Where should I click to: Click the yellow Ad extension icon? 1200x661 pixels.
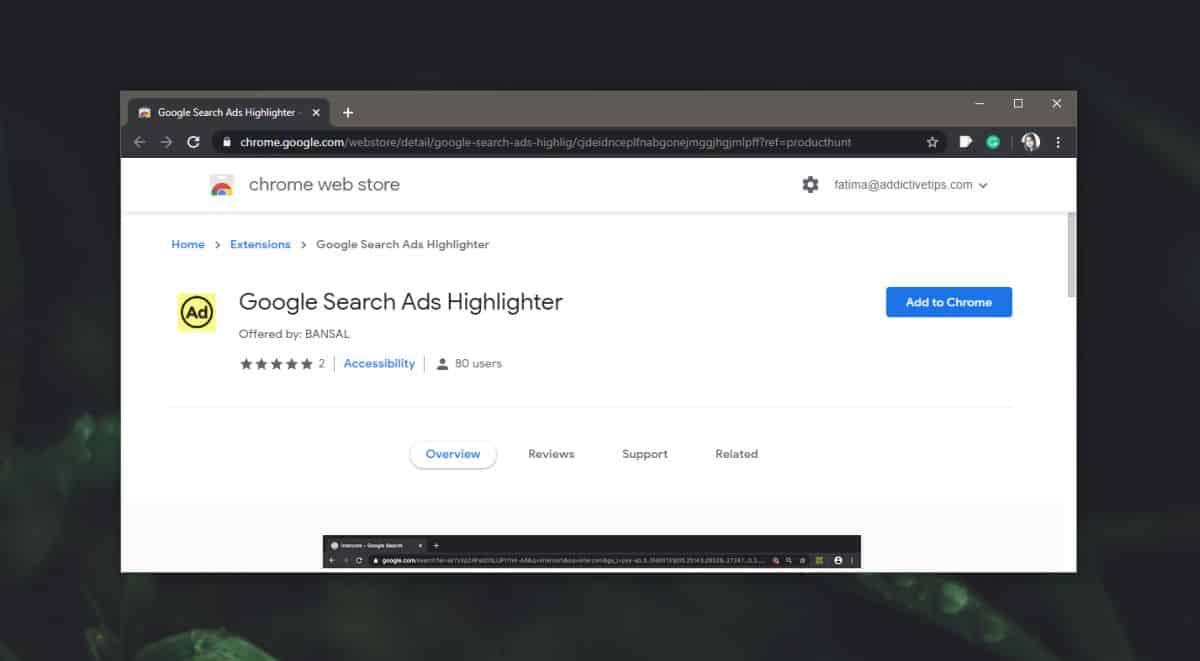coord(197,312)
